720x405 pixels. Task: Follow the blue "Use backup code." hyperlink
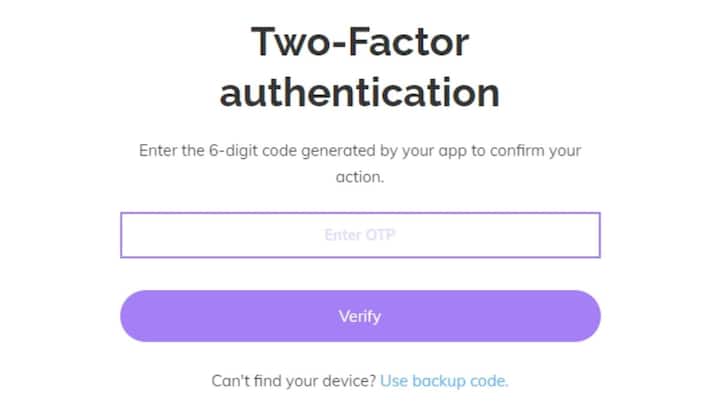click(x=444, y=381)
